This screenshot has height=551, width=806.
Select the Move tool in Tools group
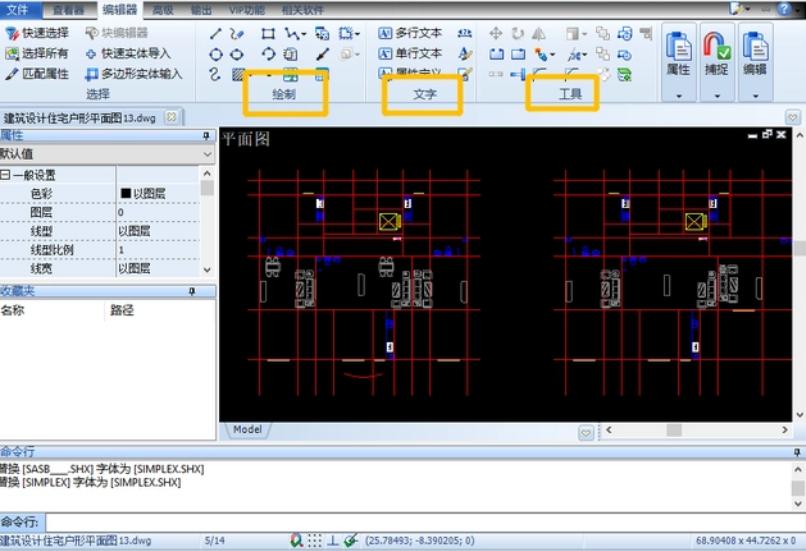point(496,34)
